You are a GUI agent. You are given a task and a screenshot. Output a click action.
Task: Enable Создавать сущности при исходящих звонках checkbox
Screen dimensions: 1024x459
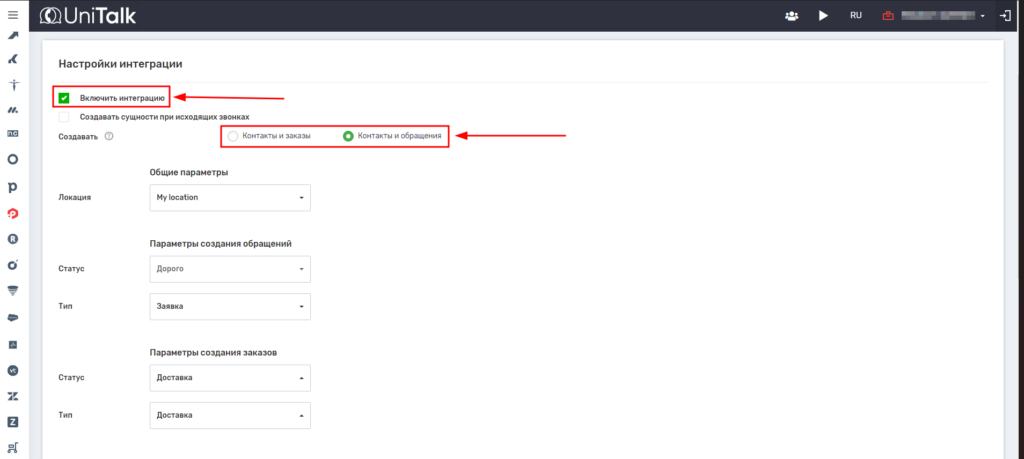(x=64, y=117)
